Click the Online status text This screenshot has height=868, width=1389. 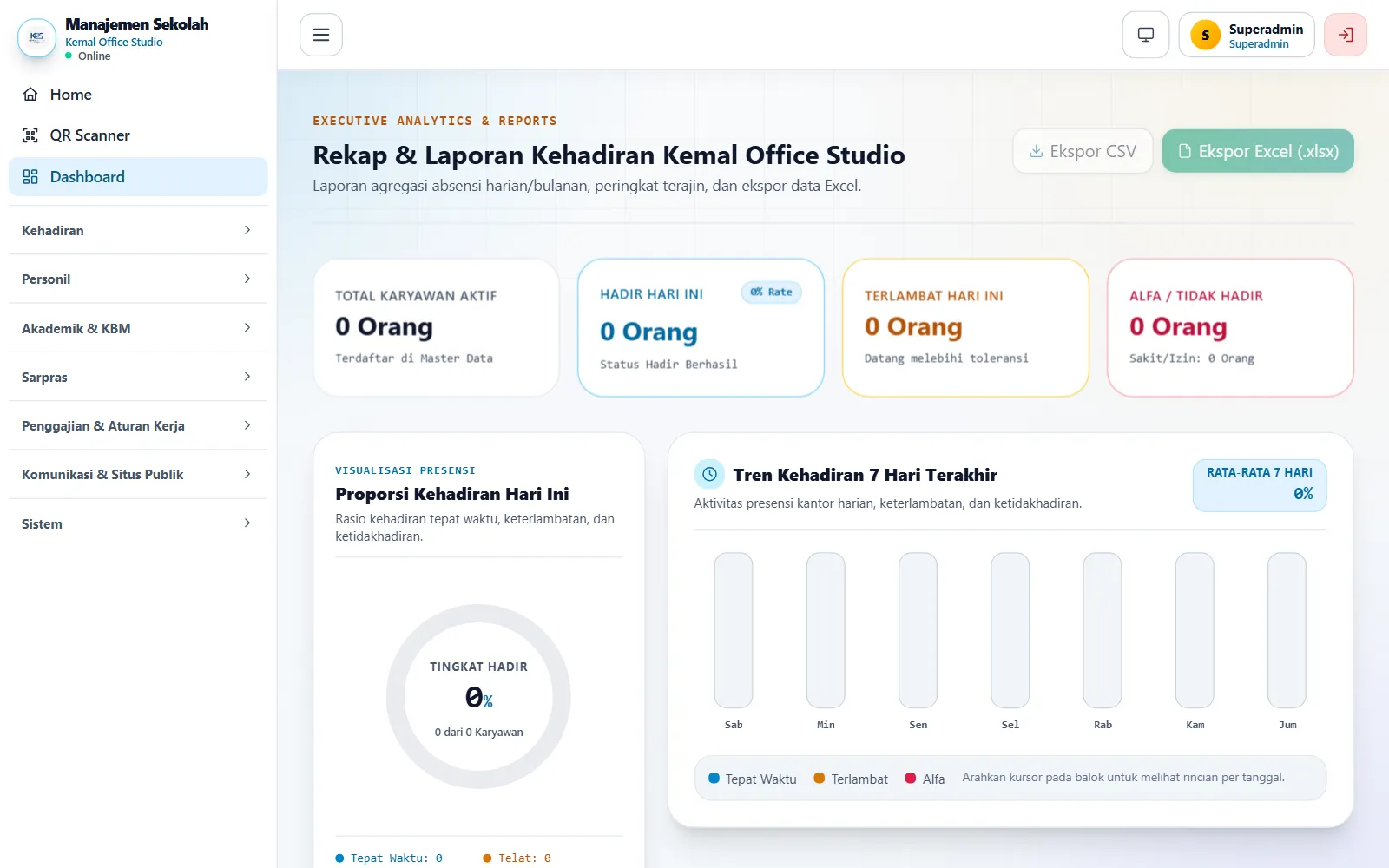tap(95, 56)
